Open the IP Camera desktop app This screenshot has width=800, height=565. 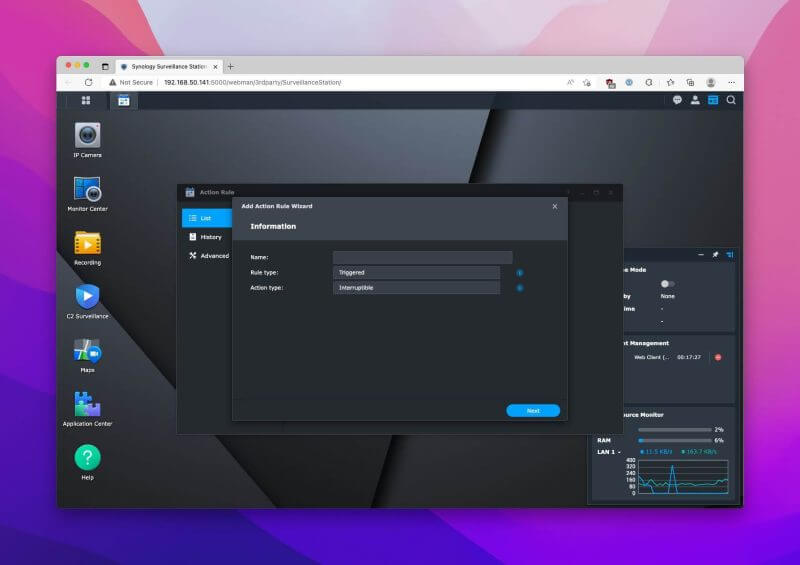(x=87, y=136)
